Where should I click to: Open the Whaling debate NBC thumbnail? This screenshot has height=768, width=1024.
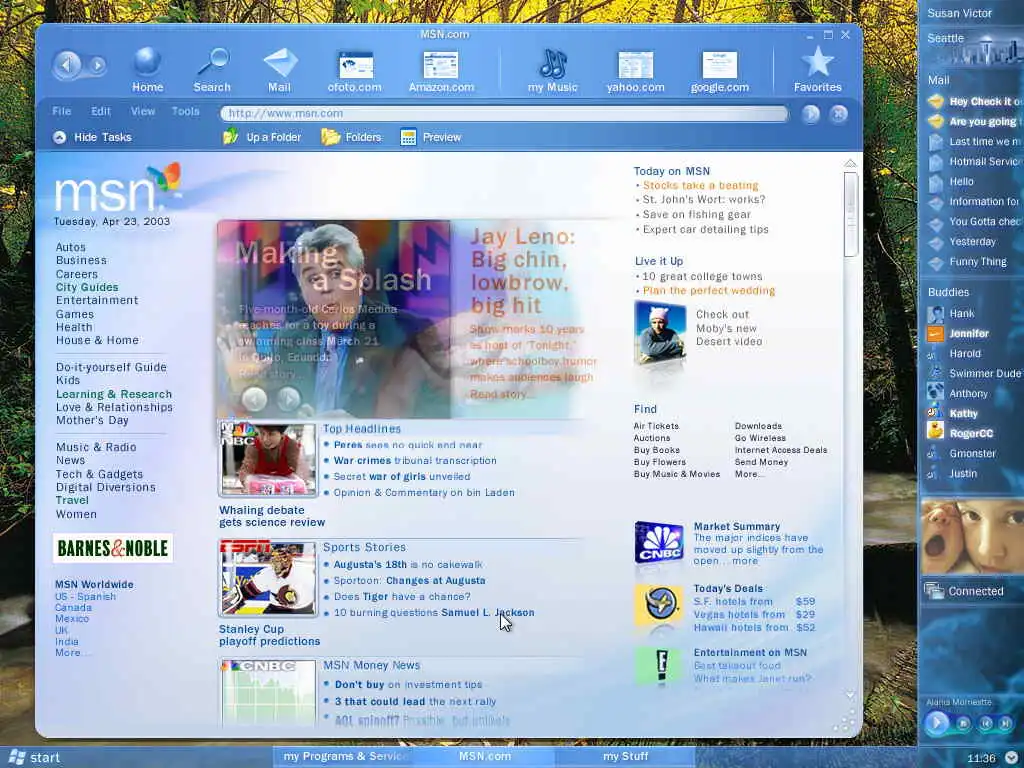pos(268,459)
